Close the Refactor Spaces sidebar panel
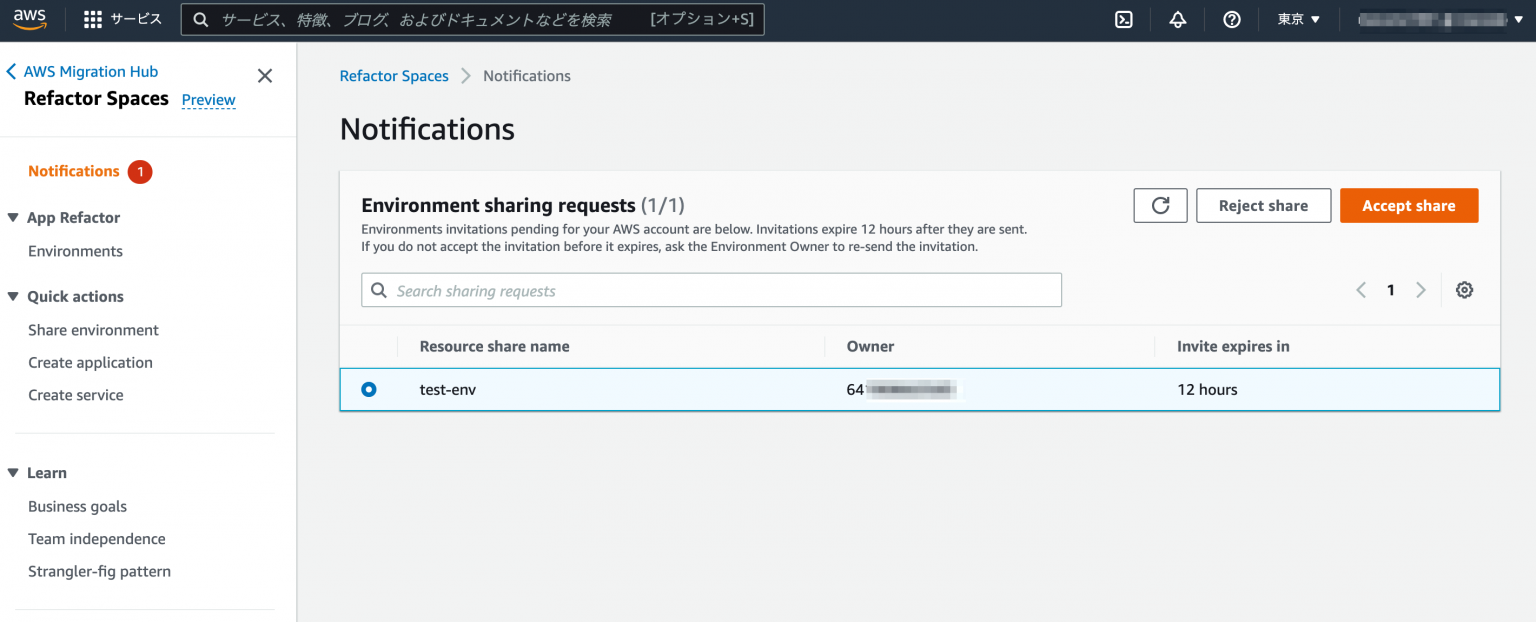The width and height of the screenshot is (1536, 622). tap(264, 75)
